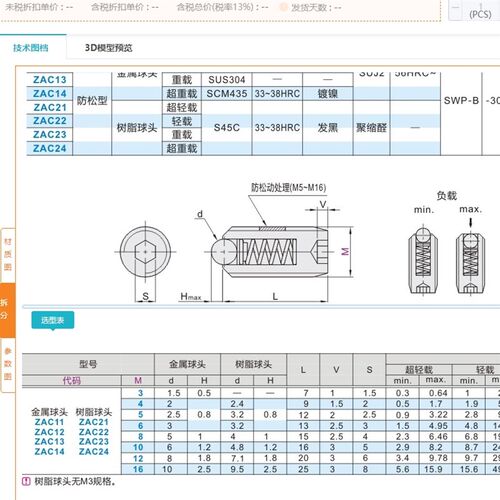Click the hexagon end-view drawing
Screen dimensions: 500x500
(145, 252)
